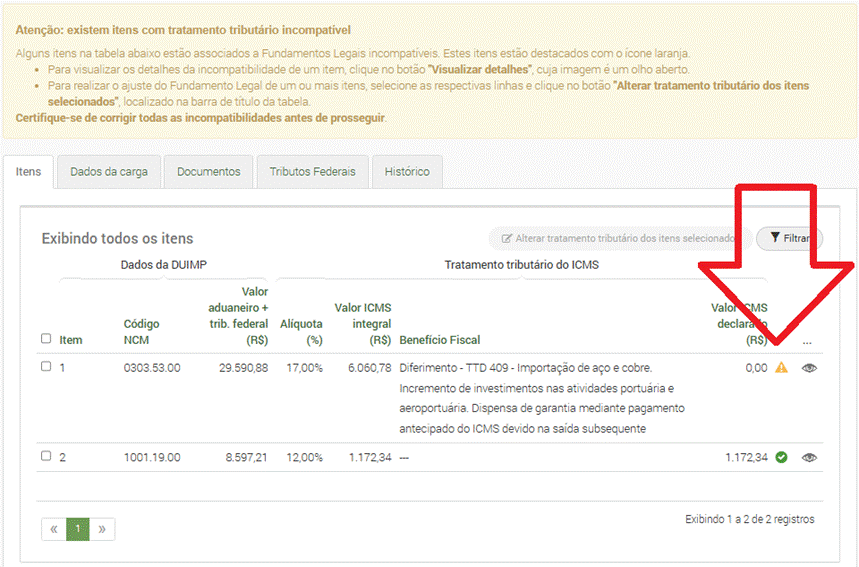The width and height of the screenshot is (859, 567).
Task: Go to the Tributos Federais tab
Action: click(x=312, y=172)
